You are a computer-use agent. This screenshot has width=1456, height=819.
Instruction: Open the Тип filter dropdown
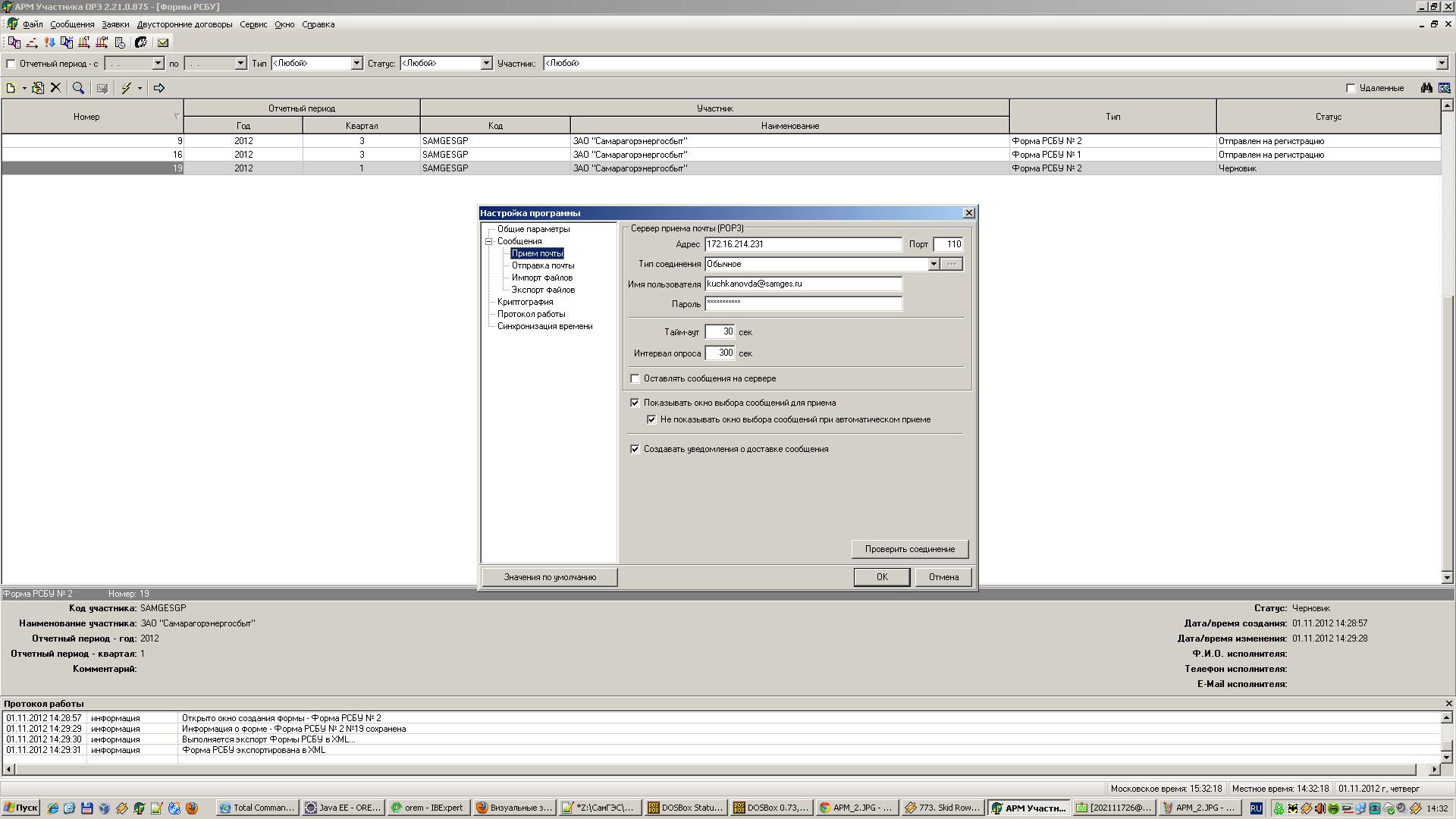[x=356, y=63]
